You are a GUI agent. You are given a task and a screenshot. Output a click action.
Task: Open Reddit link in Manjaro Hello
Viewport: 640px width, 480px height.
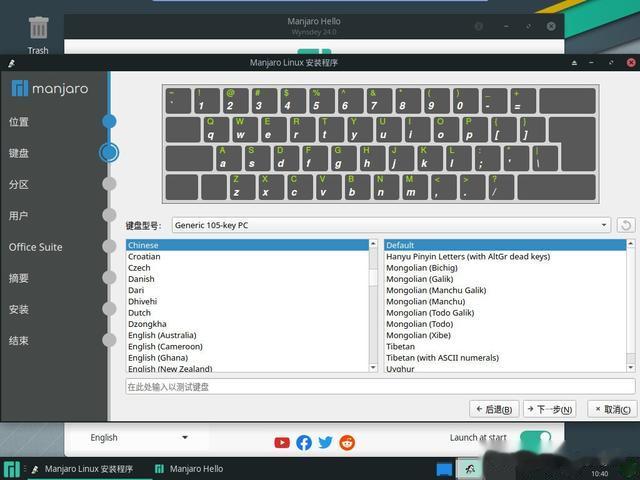point(347,442)
